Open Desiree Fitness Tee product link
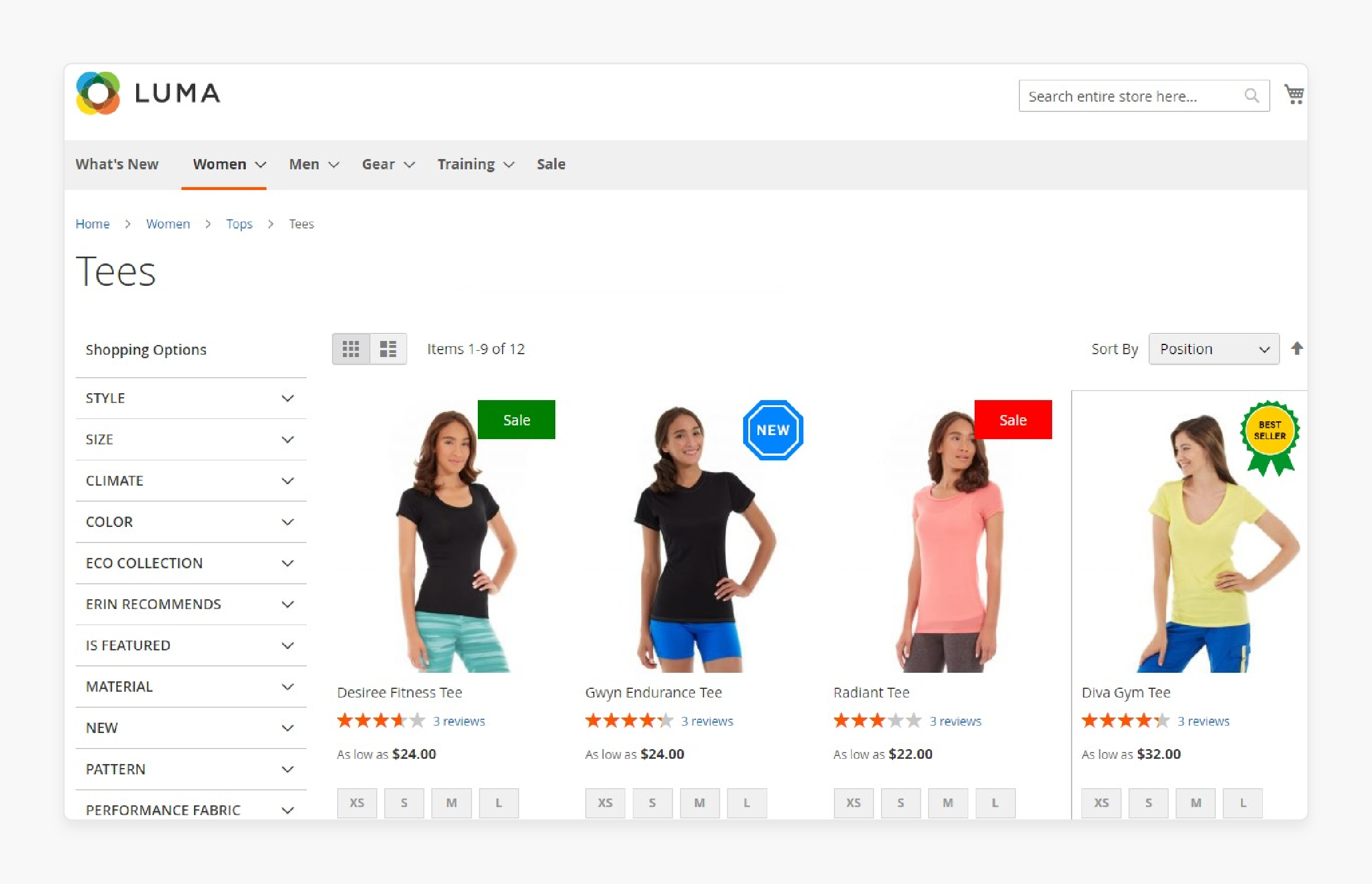This screenshot has height=884, width=1372. (x=400, y=692)
